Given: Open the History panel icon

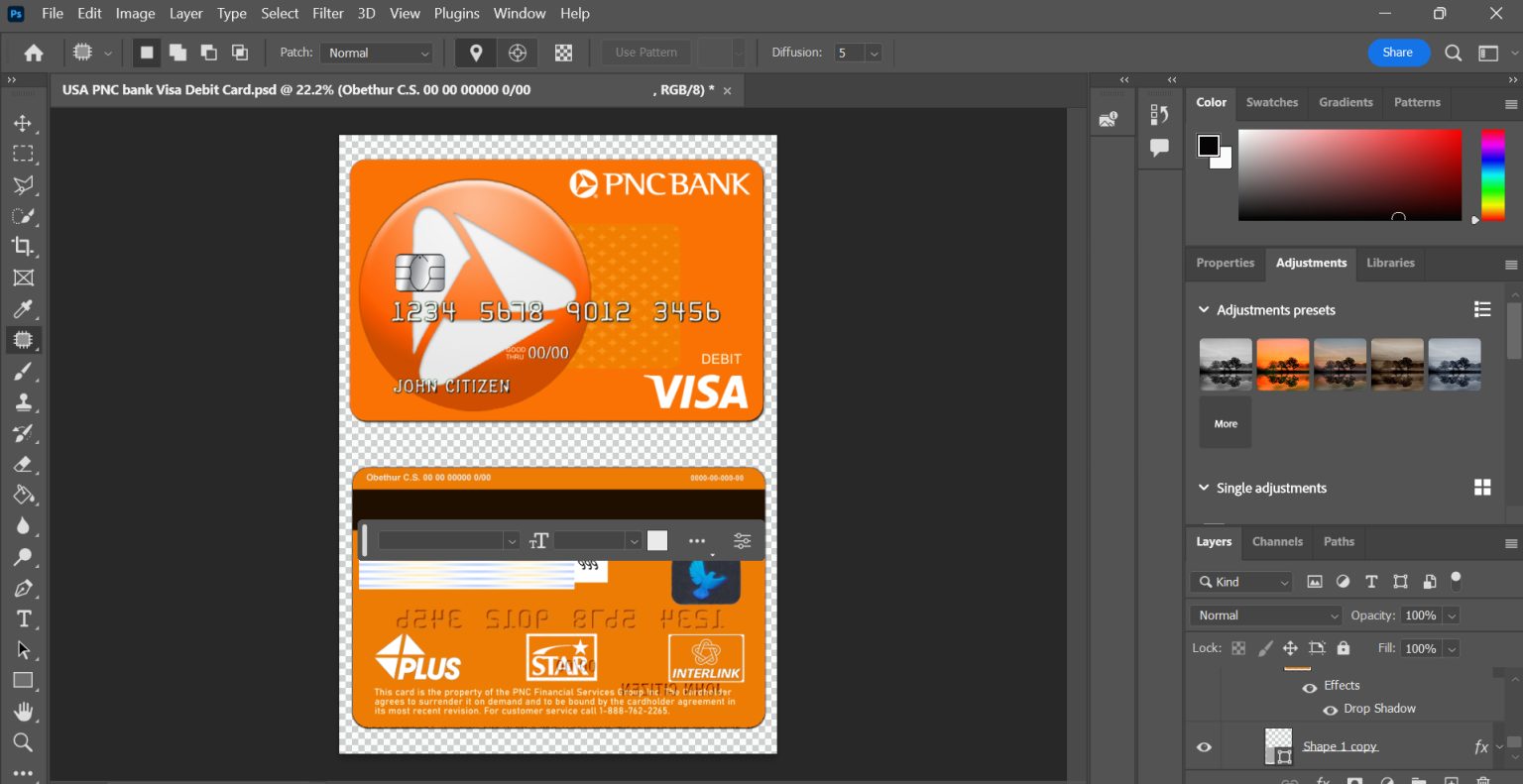Looking at the screenshot, I should click(1159, 115).
